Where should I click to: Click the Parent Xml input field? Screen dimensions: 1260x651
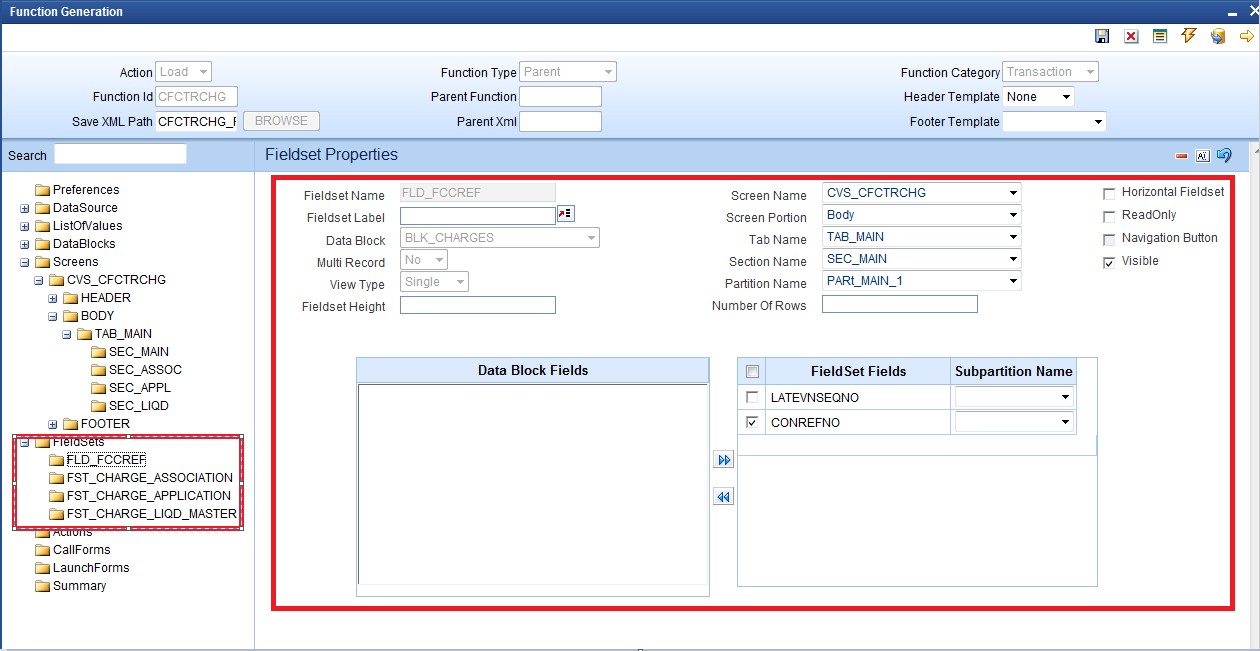pos(560,121)
